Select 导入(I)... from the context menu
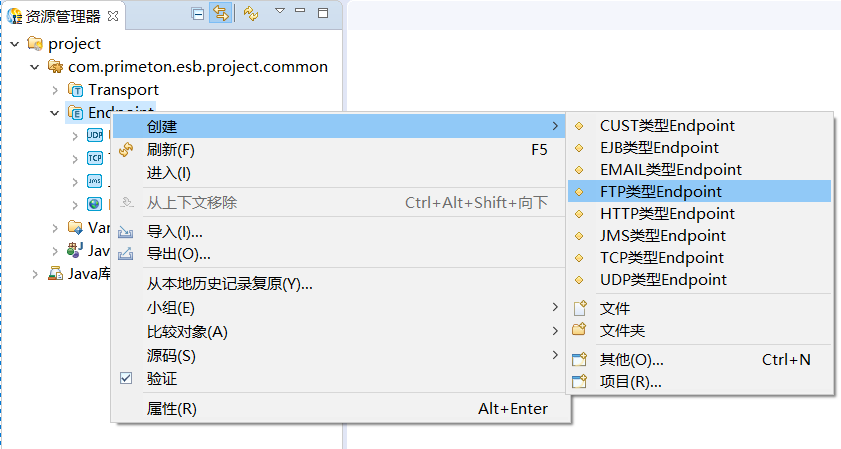 (x=175, y=231)
